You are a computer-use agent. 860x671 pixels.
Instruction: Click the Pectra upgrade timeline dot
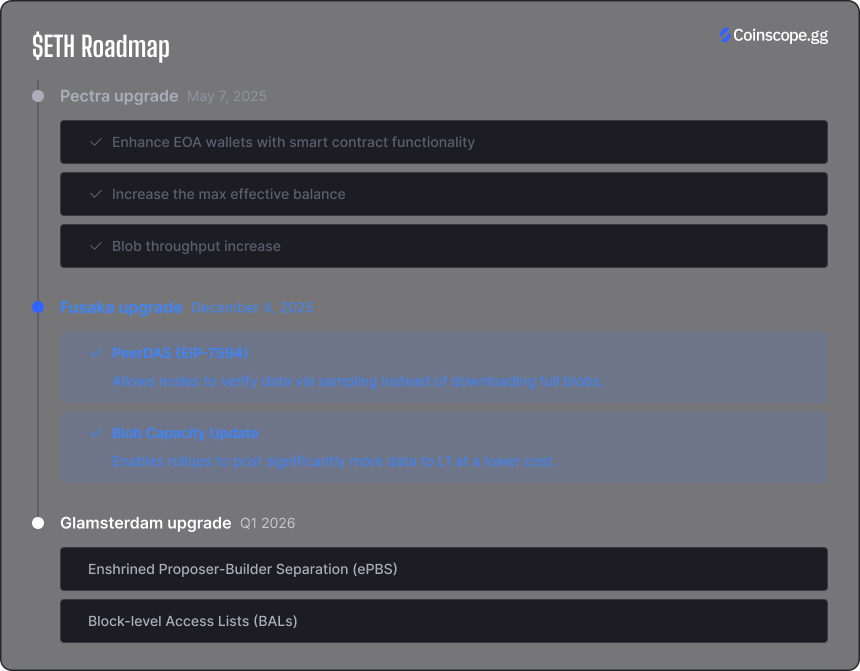38,96
